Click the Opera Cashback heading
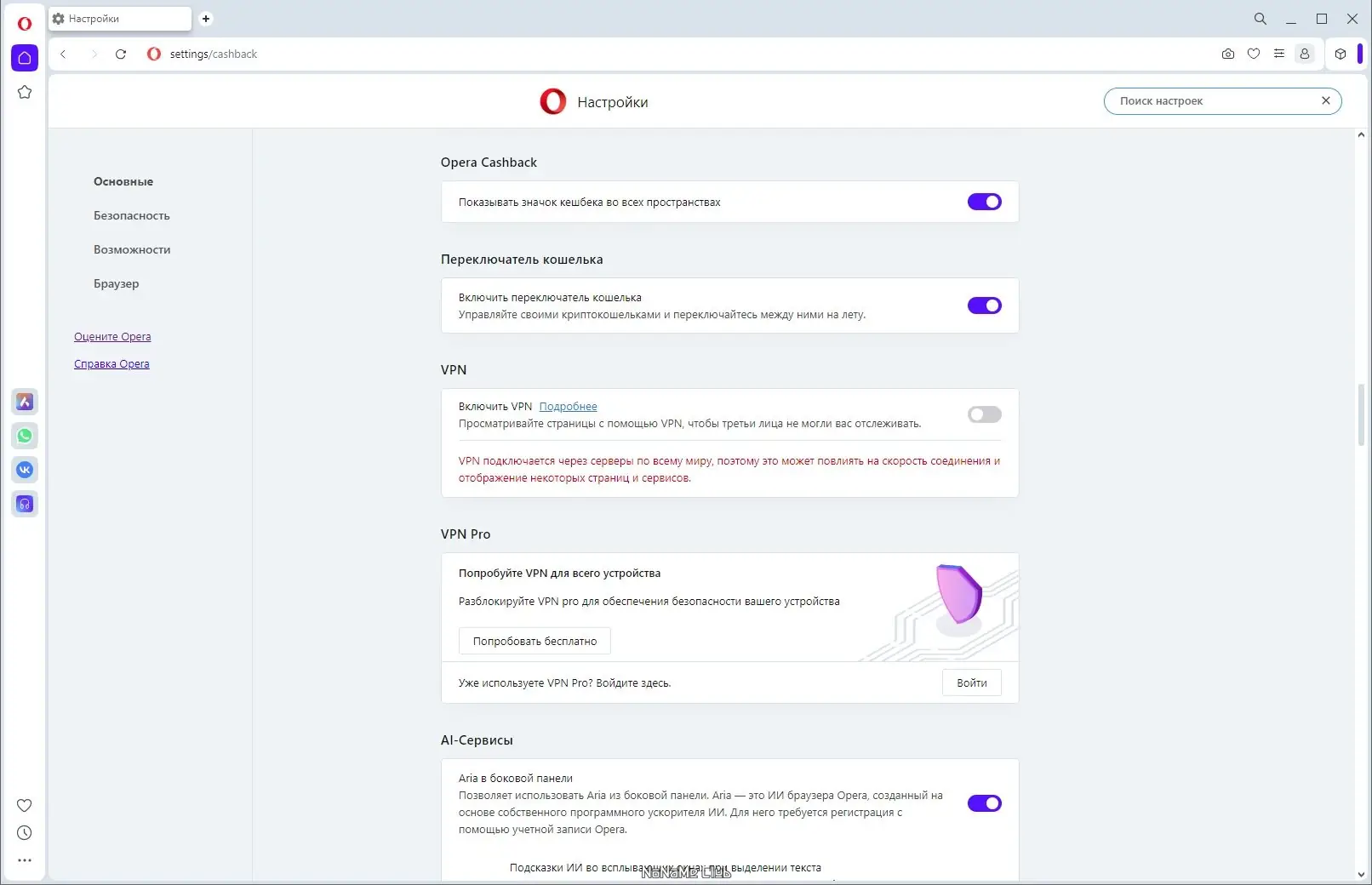Viewport: 1372px width, 885px height. pyautogui.click(x=489, y=163)
